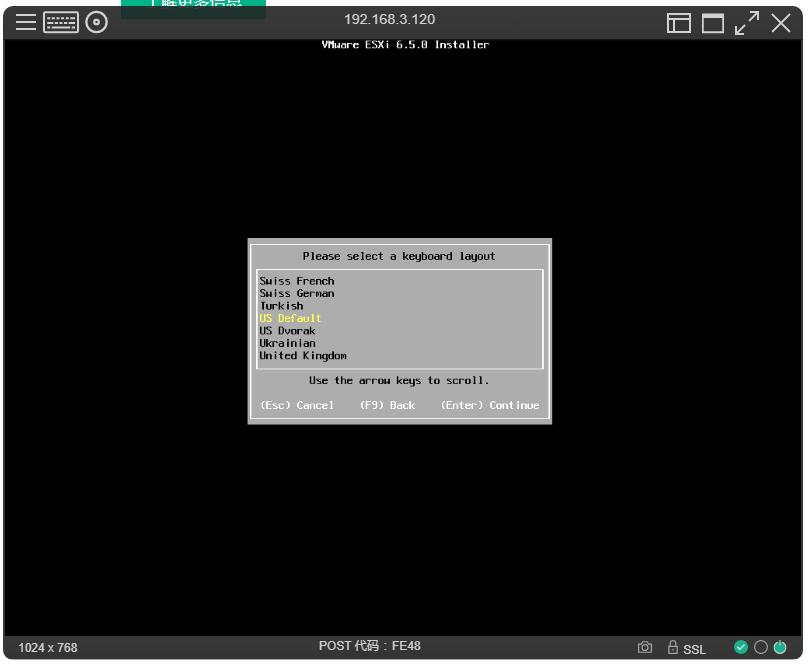Maximize the remote console window

pyautogui.click(x=713, y=23)
